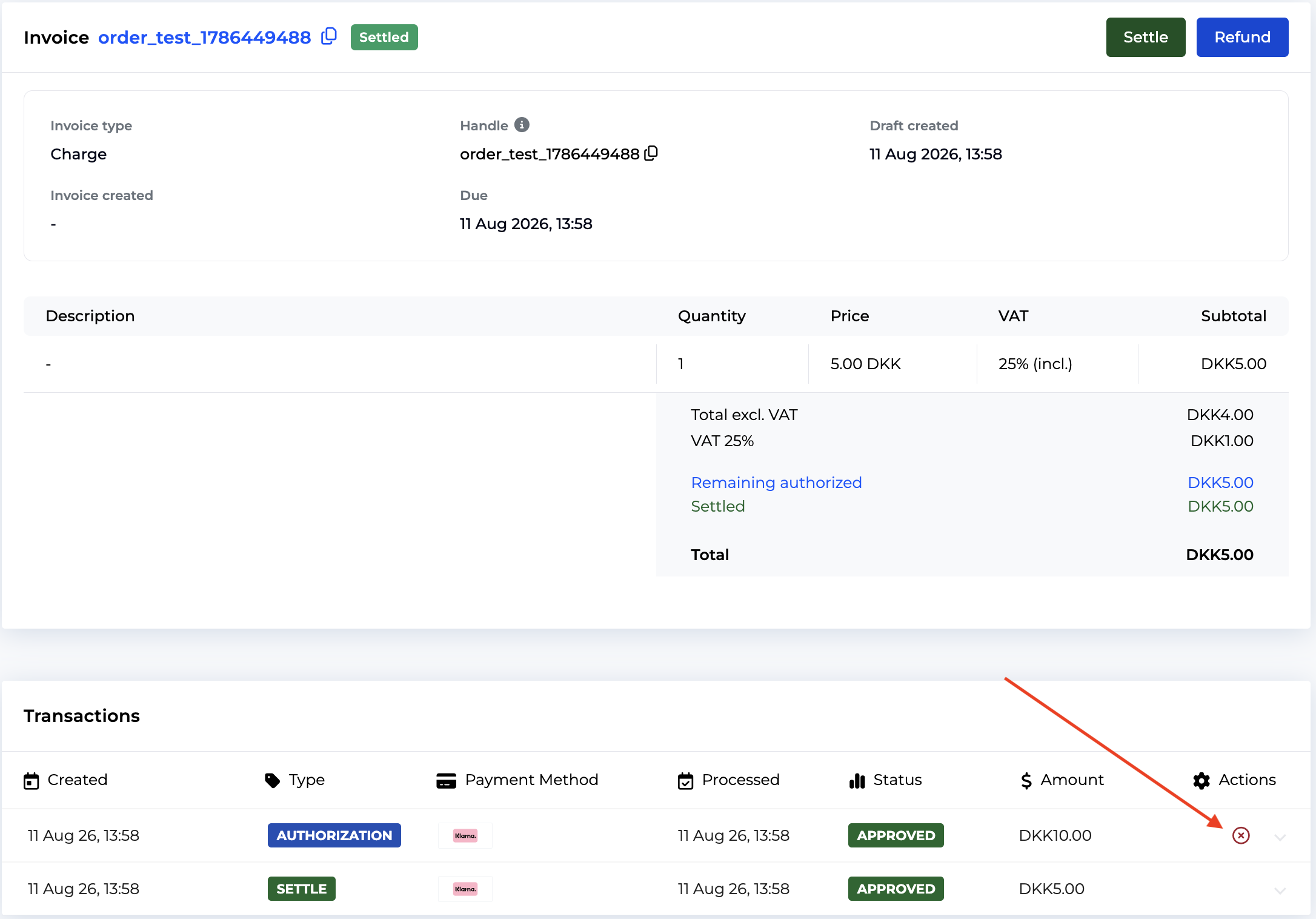Click the Created date in the AUTHORIZATION row
The height and width of the screenshot is (919, 1316).
point(84,835)
